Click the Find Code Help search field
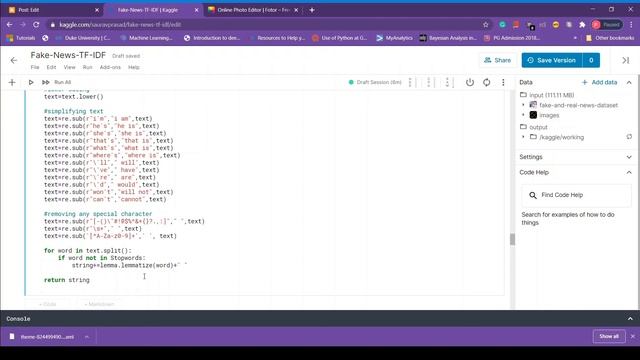Viewport: 640px width, 360px height. pyautogui.click(x=576, y=195)
